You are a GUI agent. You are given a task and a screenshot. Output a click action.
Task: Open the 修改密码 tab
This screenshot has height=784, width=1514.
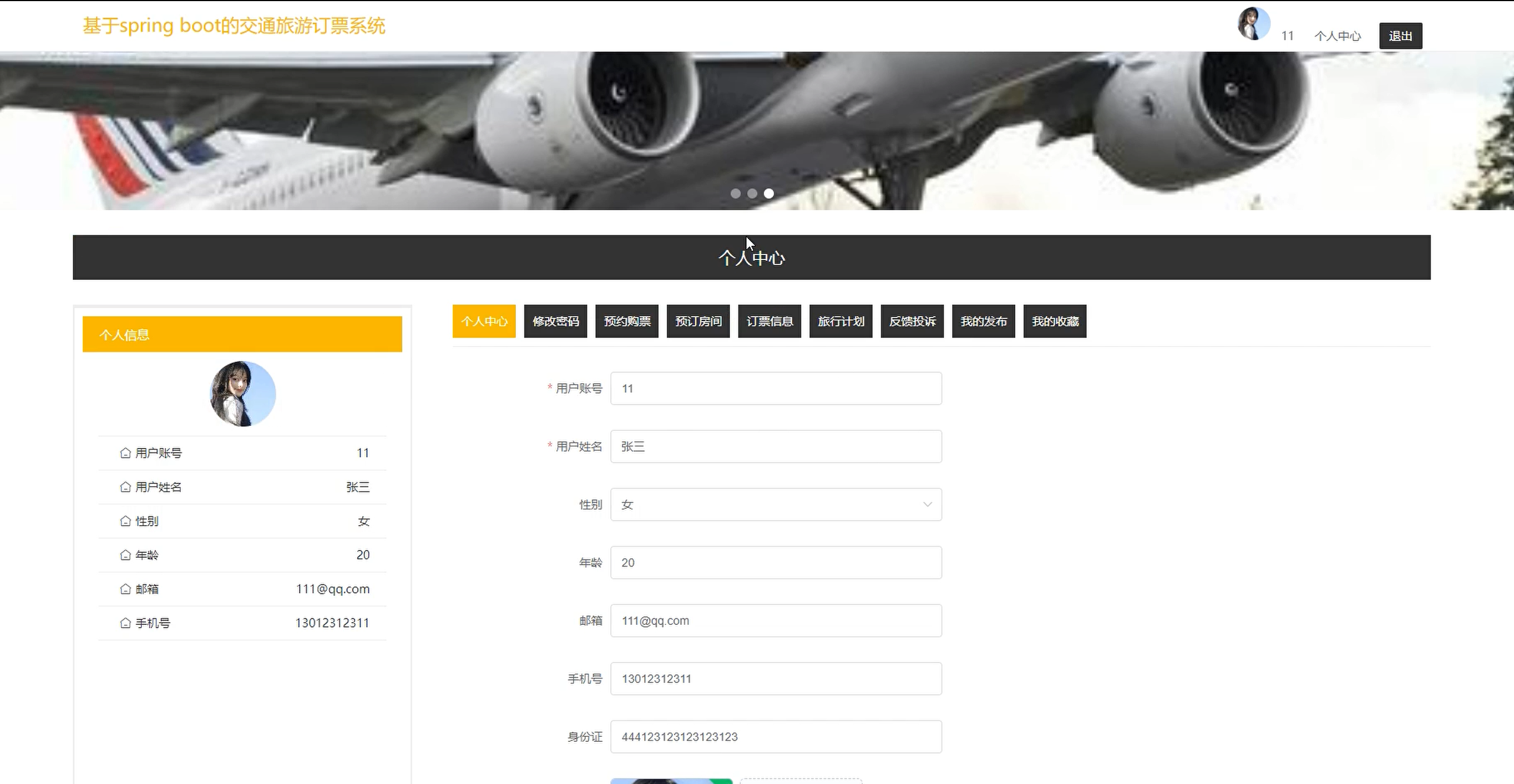pos(555,321)
